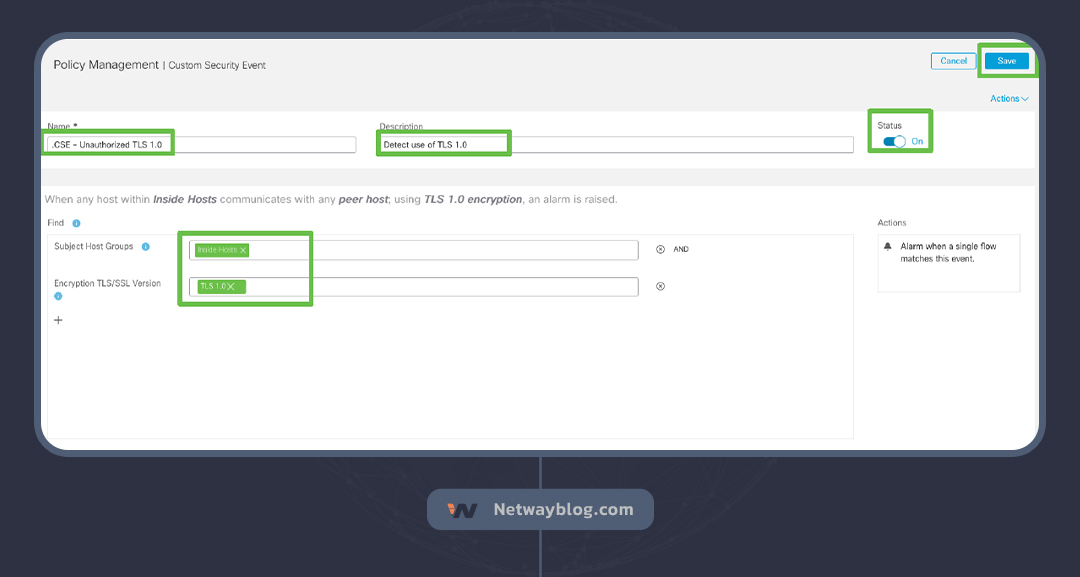Viewport: 1080px width, 577px height.
Task: Delete the Subject Host Groups criteria row
Action: [x=660, y=249]
